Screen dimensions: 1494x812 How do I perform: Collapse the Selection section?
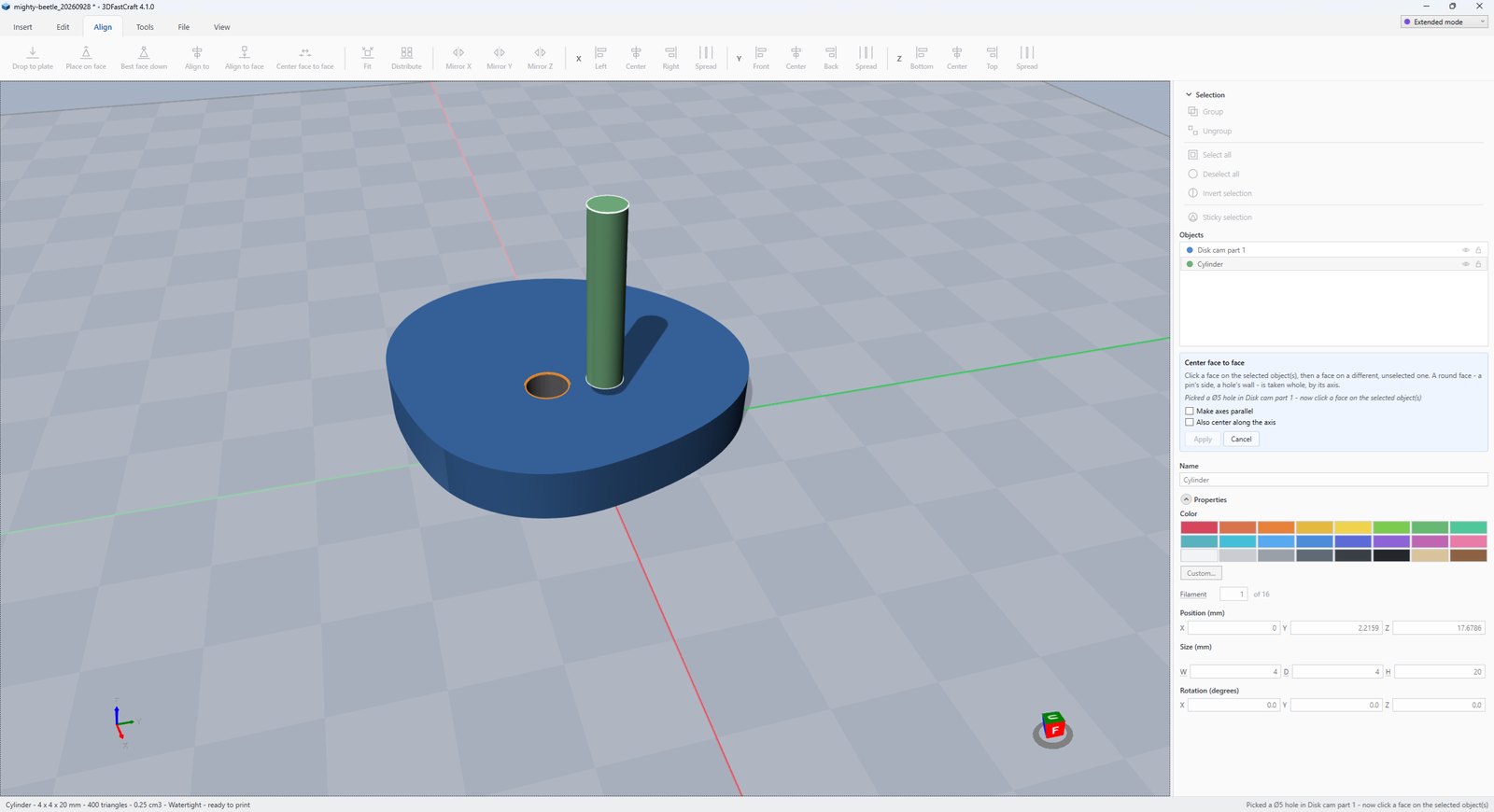1189,95
